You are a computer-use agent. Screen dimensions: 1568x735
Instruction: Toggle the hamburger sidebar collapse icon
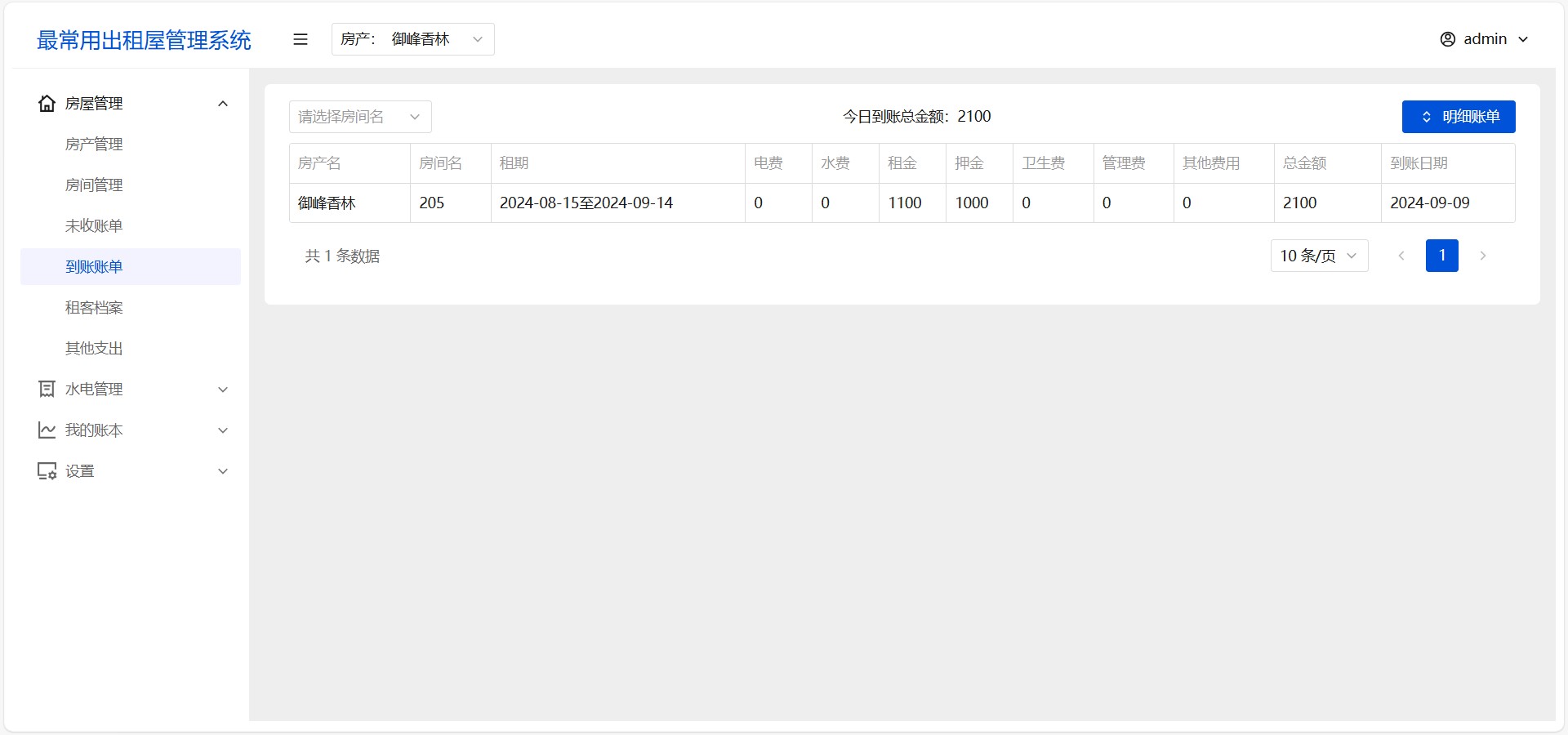point(301,39)
